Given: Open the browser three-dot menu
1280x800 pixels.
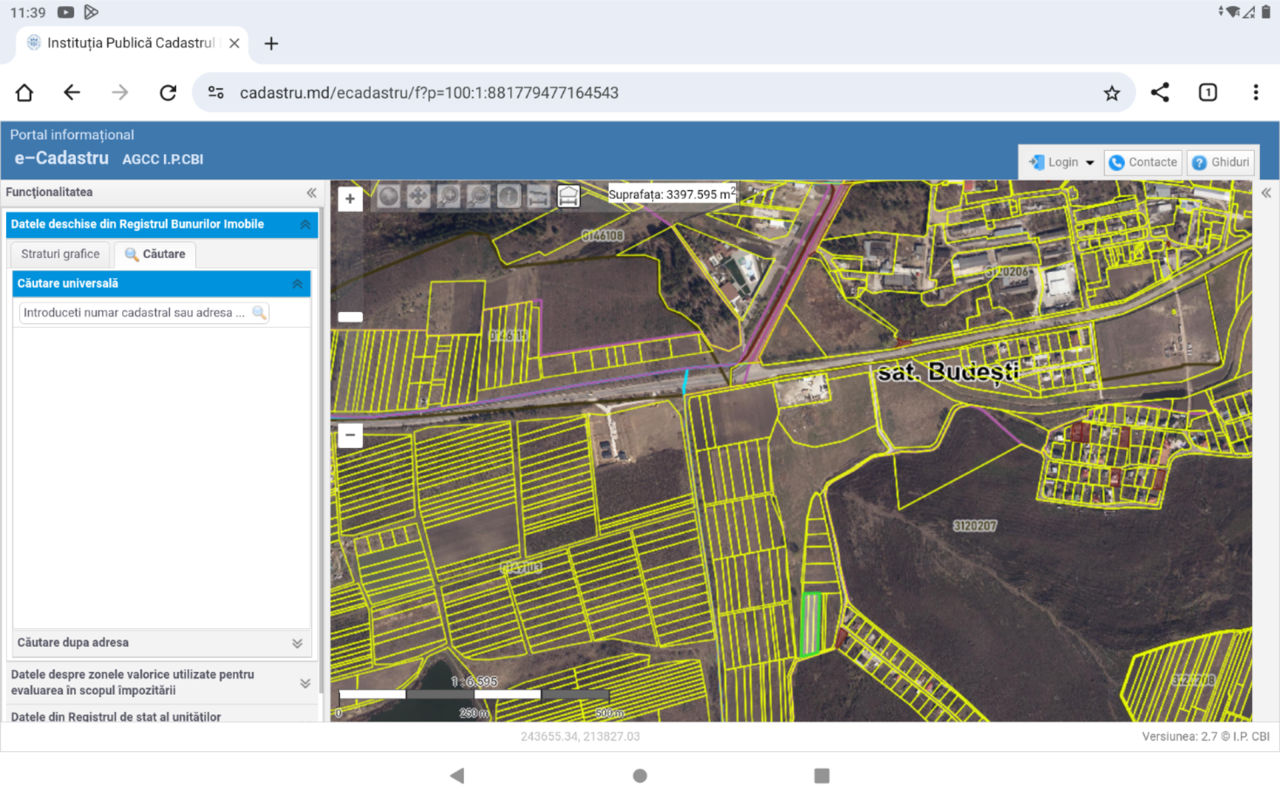Looking at the screenshot, I should coord(1256,93).
